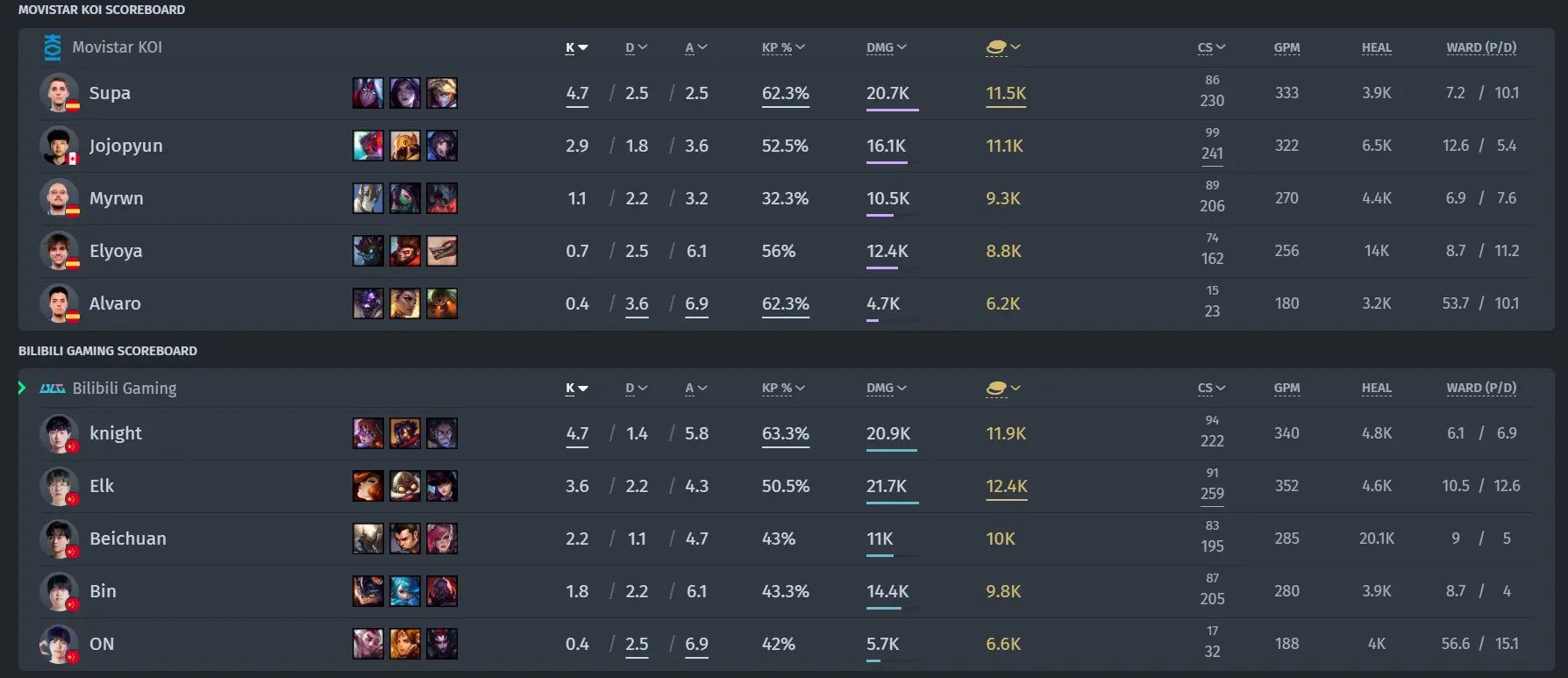Sort Movistar KOI table by KP % column
This screenshot has width=1568, height=678.
coord(783,47)
